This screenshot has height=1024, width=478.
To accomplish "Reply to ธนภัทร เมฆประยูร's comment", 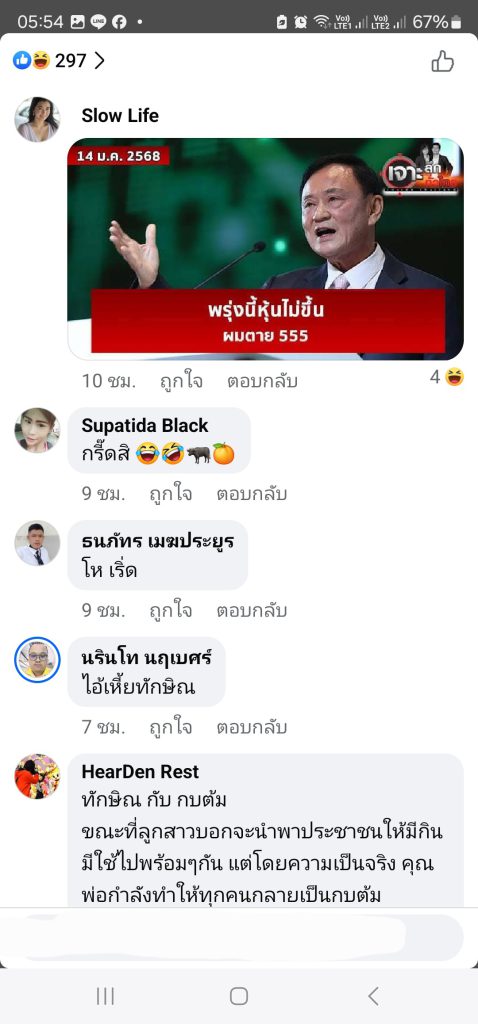I will (251, 611).
